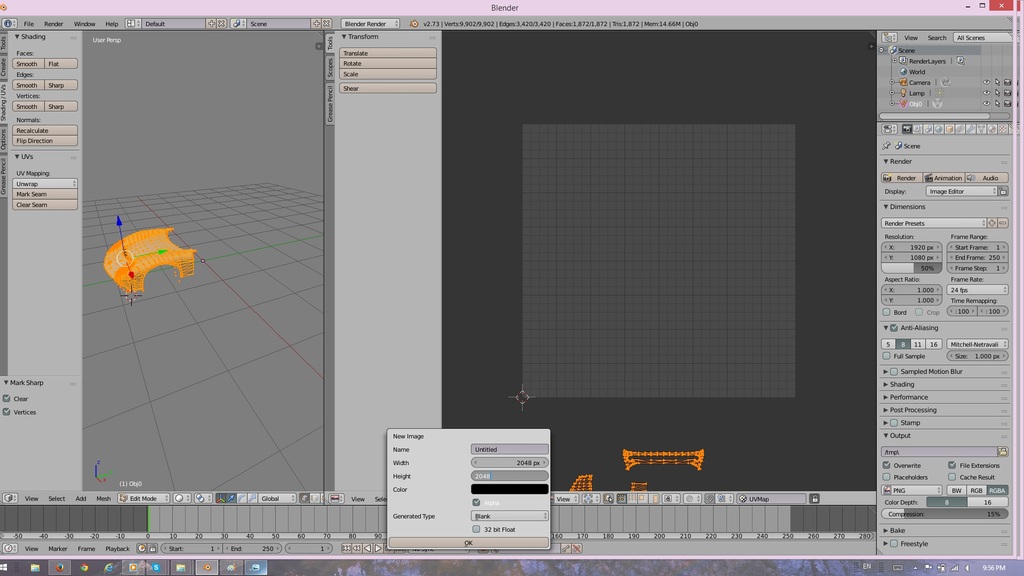Click the add render preset icon
Screen dimensions: 1024x576
(993, 223)
